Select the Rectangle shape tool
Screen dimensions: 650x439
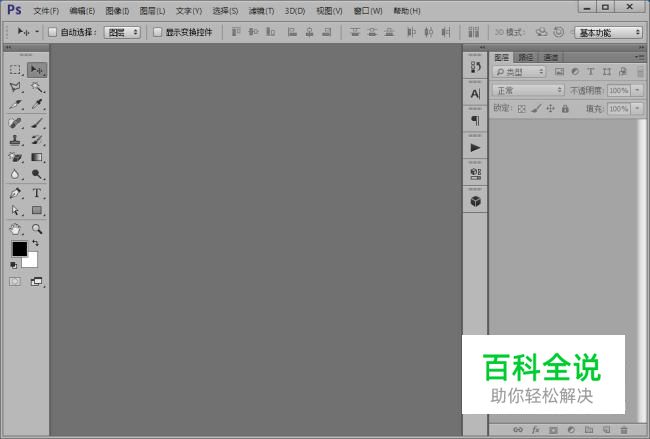(x=37, y=210)
